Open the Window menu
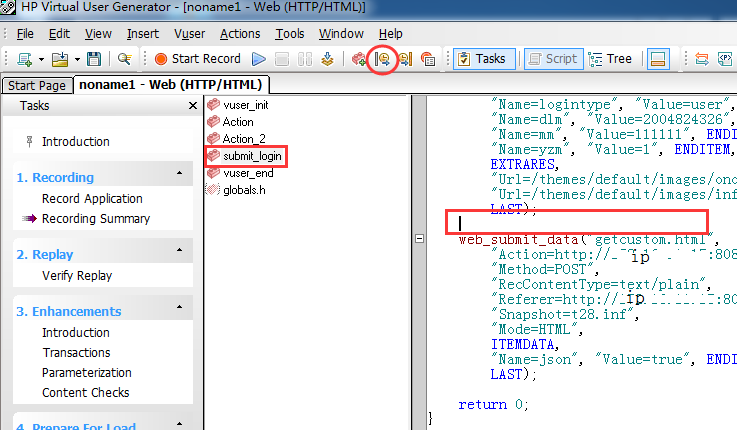 [341, 34]
